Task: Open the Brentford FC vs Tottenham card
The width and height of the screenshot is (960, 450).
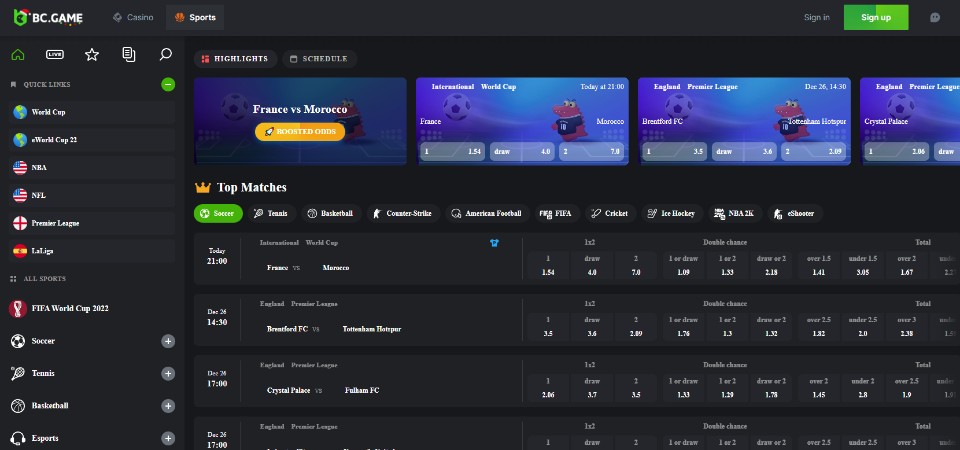Action: (744, 121)
